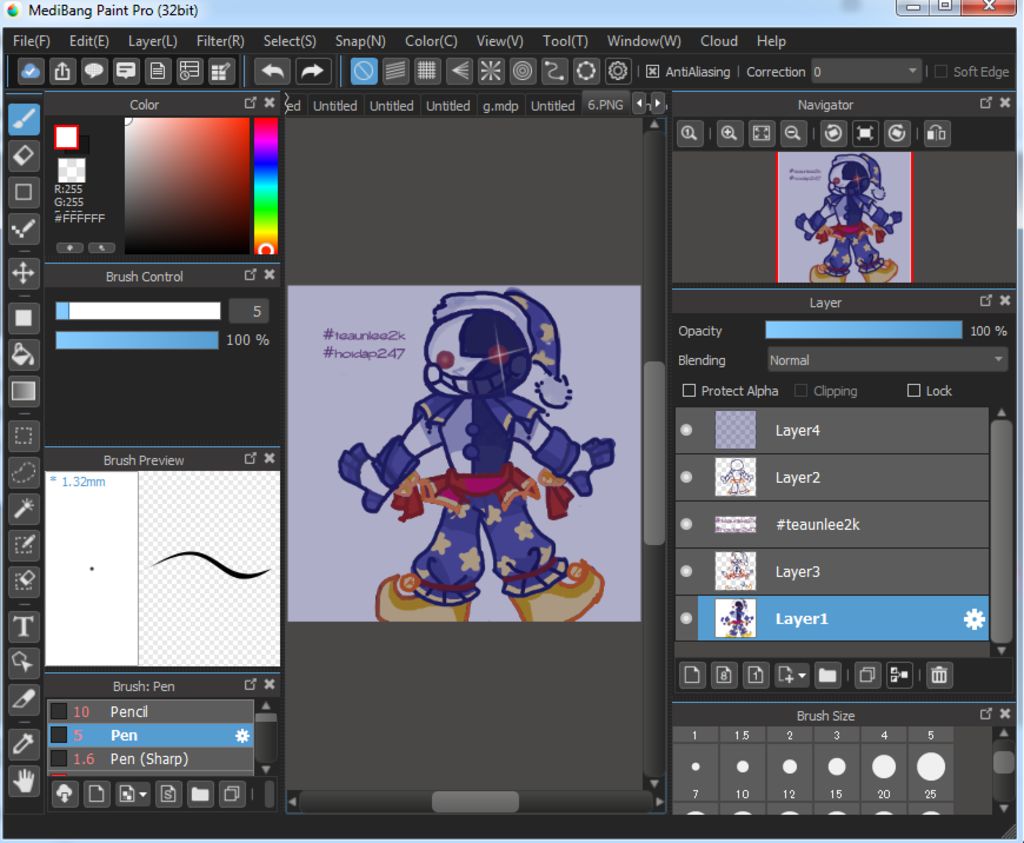1024x843 pixels.
Task: Zoom out within Navigator panel
Action: point(793,134)
